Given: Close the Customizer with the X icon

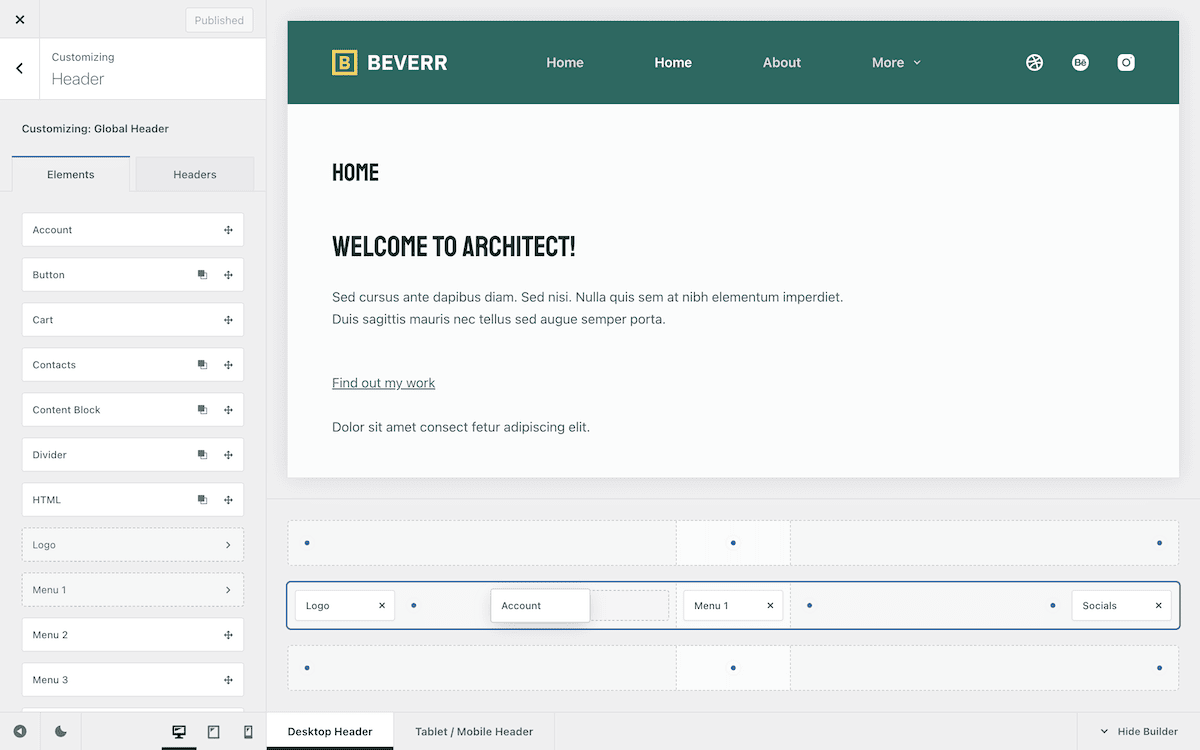Looking at the screenshot, I should (20, 20).
